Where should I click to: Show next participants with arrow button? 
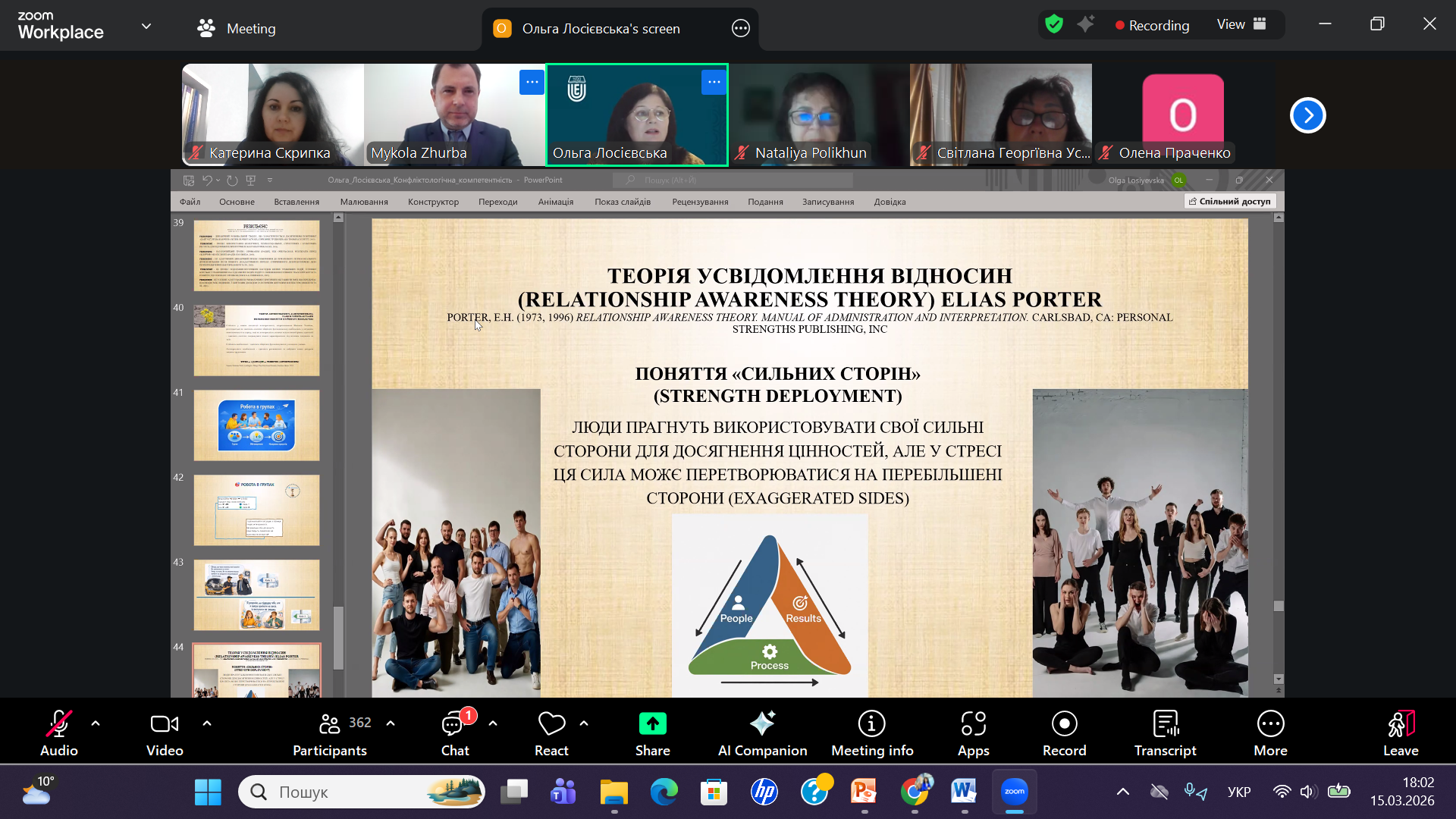point(1307,115)
